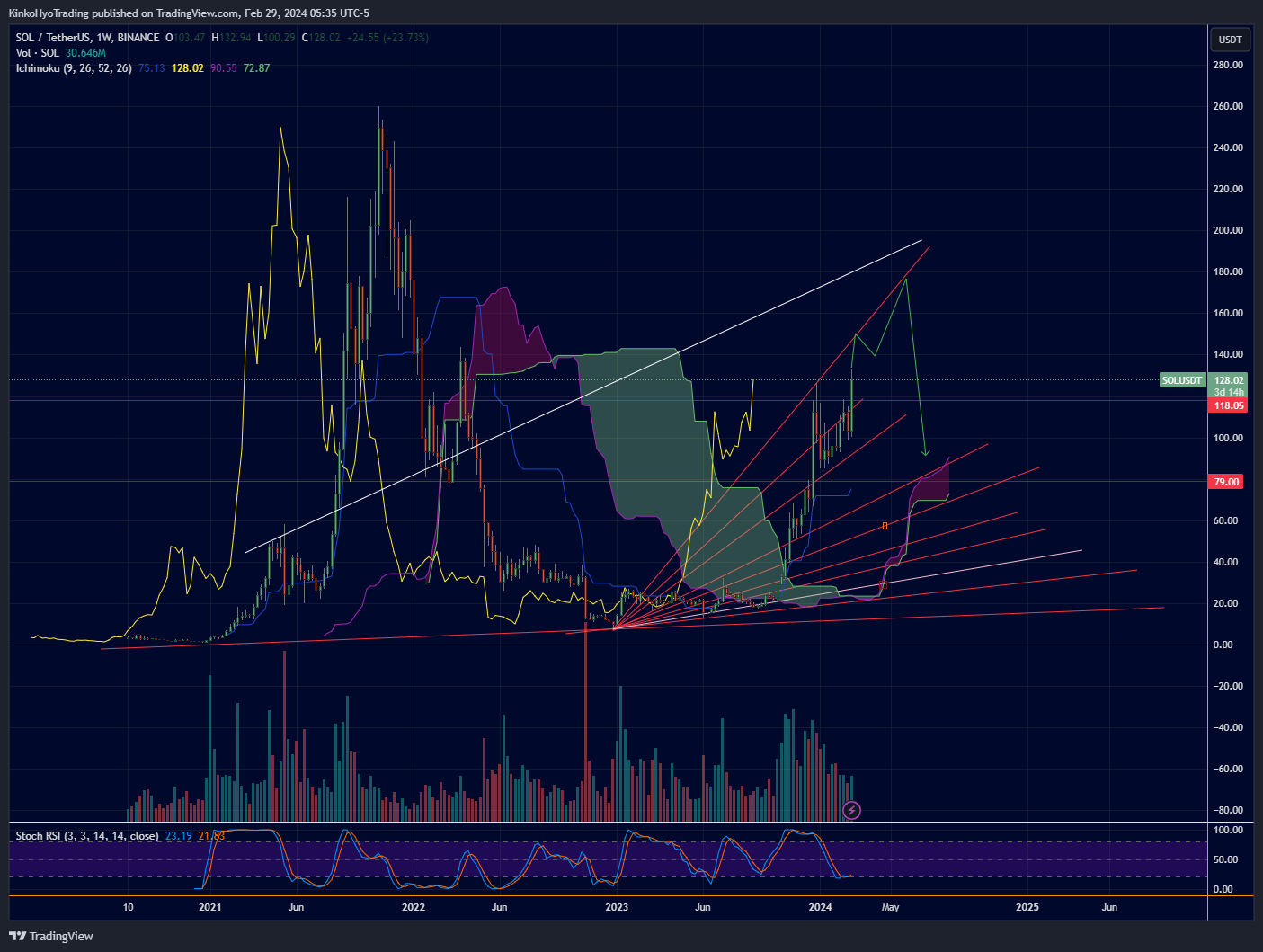The height and width of the screenshot is (952, 1263).
Task: Click the 60.00 price axis label
Action: click(1225, 520)
